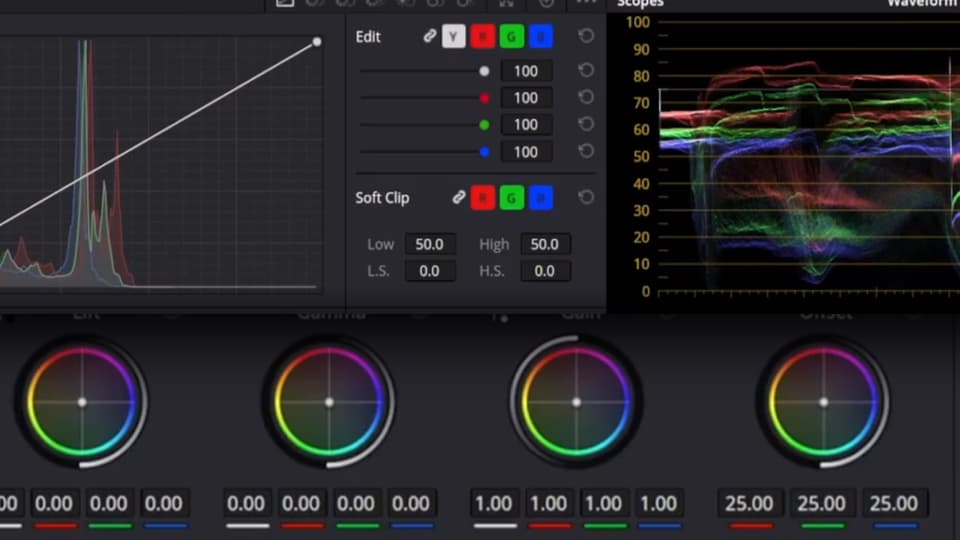The width and height of the screenshot is (960, 540).
Task: Select the blue B channel in Edit
Action: pyautogui.click(x=541, y=37)
